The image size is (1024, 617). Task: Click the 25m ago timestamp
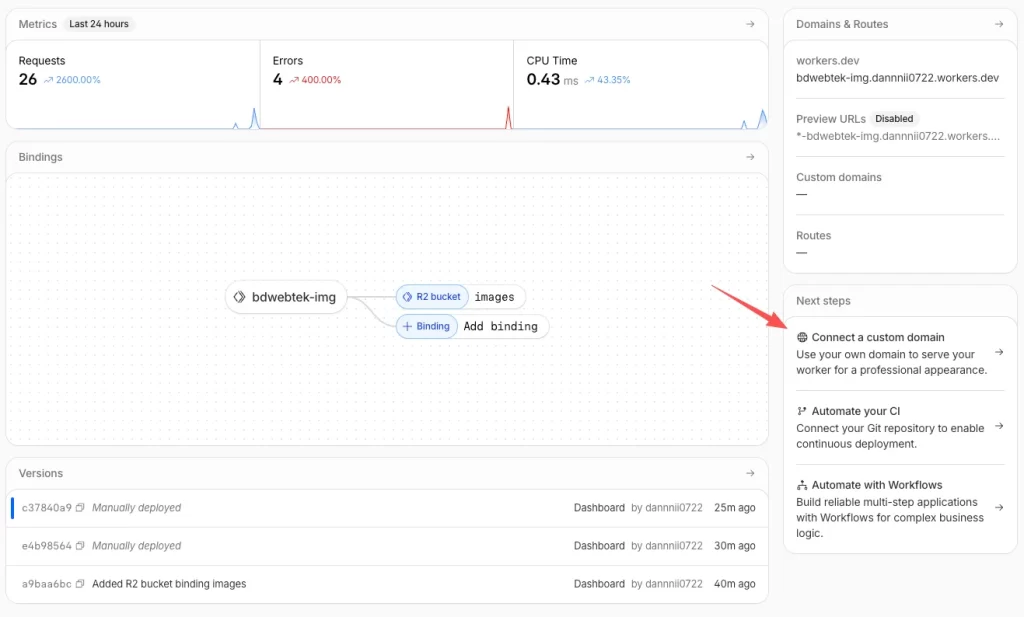click(735, 507)
